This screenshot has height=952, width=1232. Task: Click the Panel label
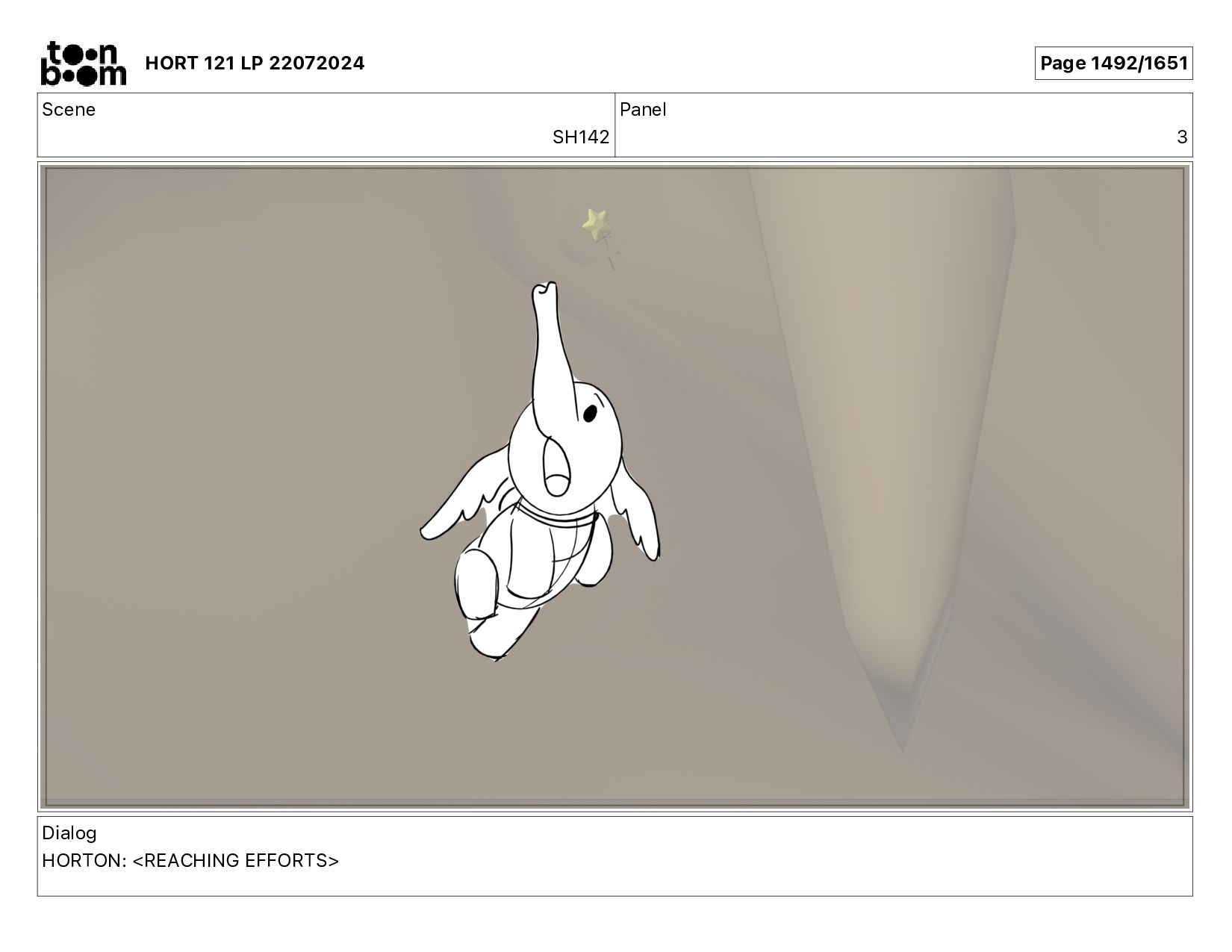pyautogui.click(x=643, y=110)
